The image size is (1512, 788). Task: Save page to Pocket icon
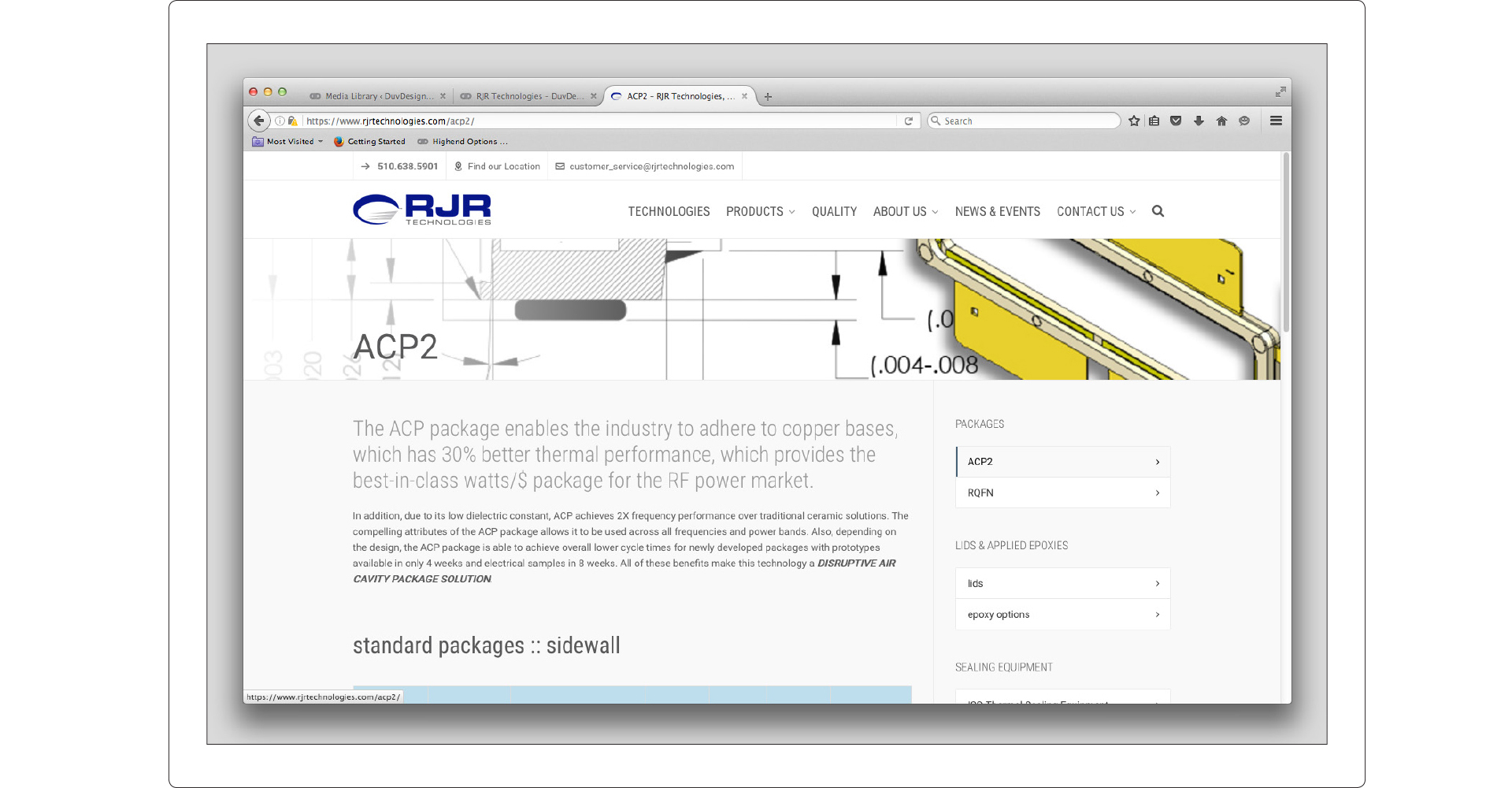tap(1176, 121)
